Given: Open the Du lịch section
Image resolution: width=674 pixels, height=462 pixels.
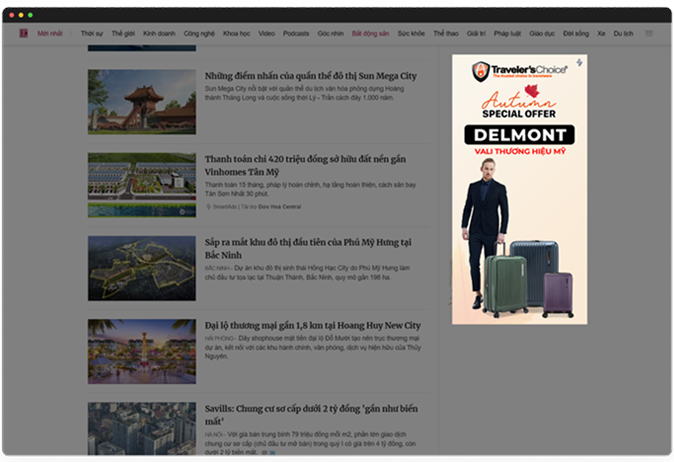Looking at the screenshot, I should point(623,33).
